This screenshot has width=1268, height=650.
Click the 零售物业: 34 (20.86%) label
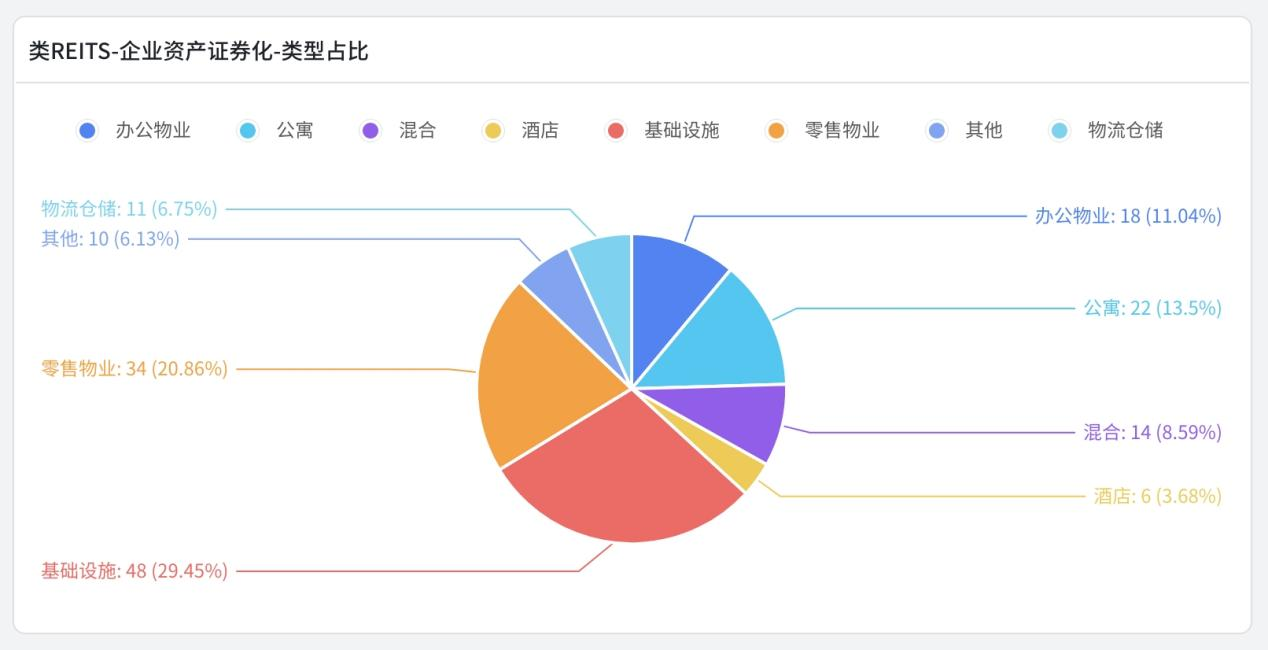tap(134, 369)
